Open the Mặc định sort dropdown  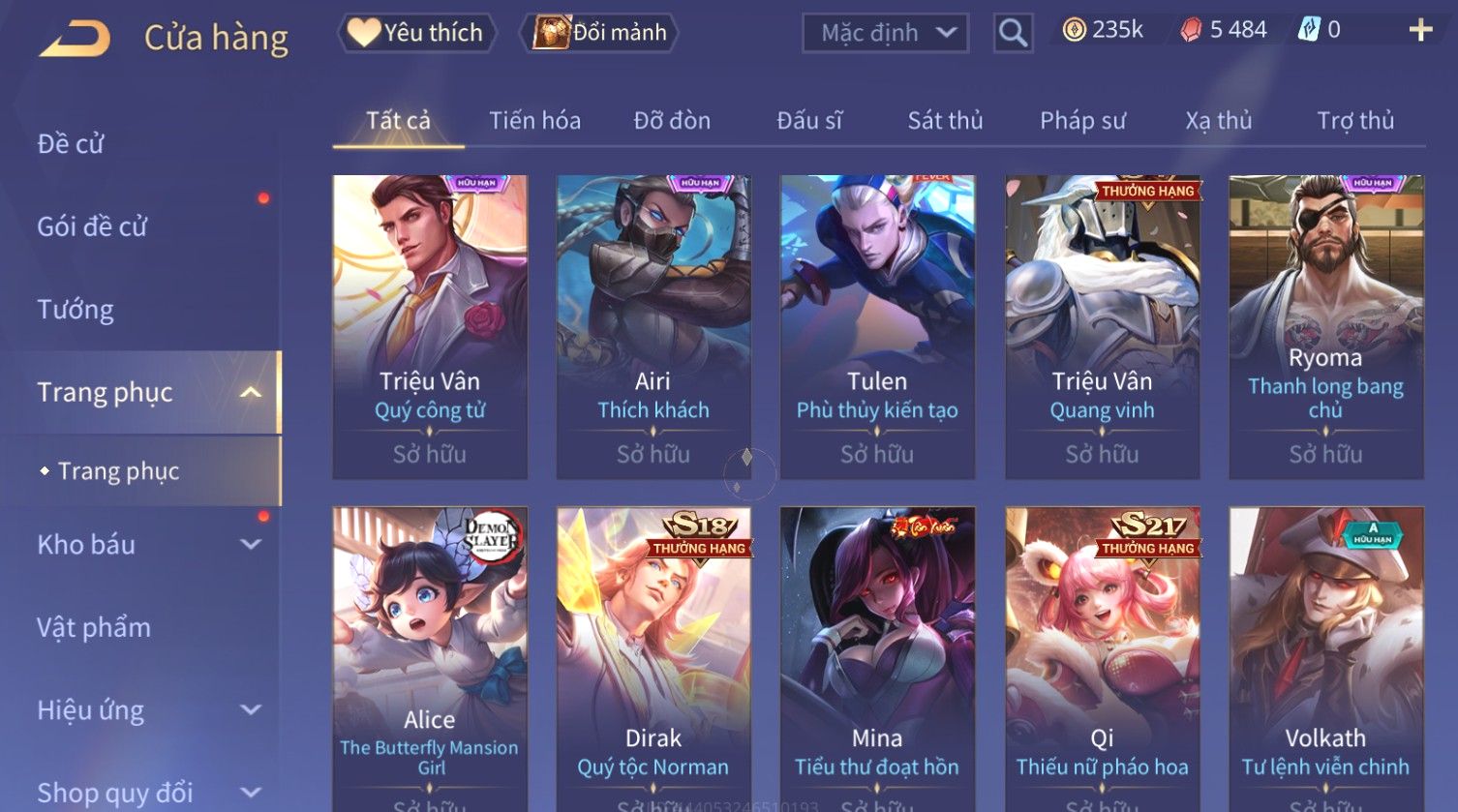tap(885, 33)
